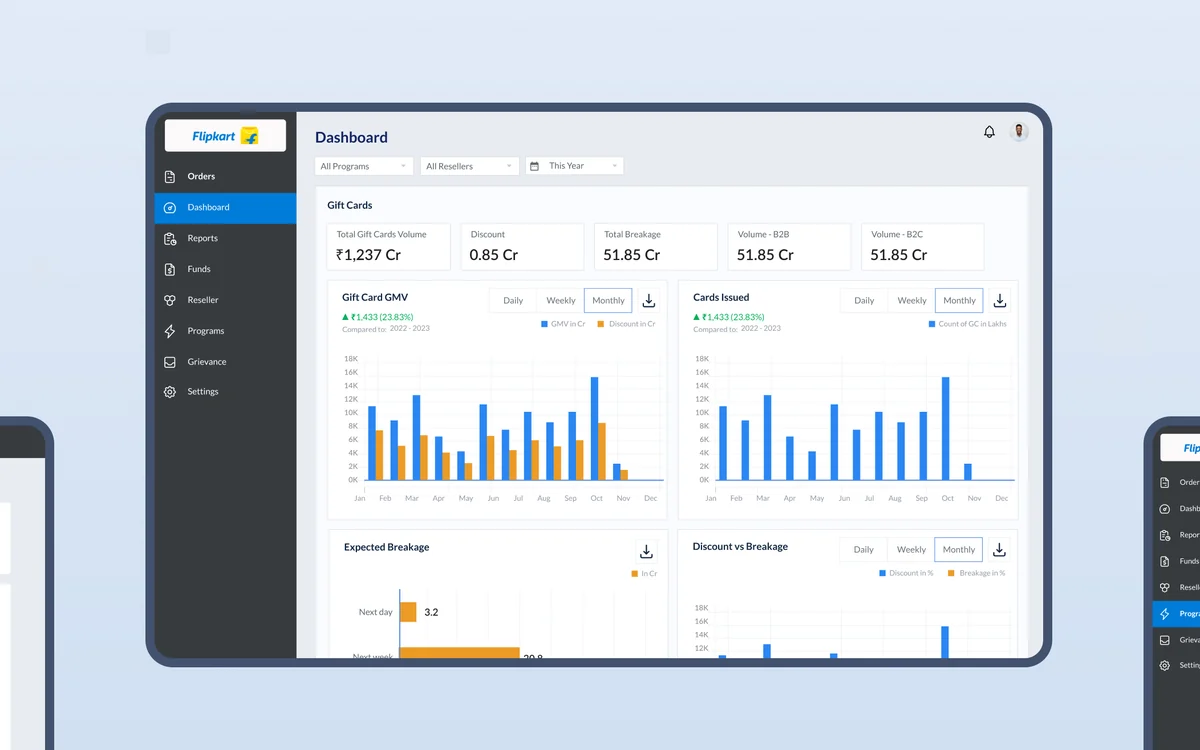
Task: Click the Dashboard gauge icon in sidebar
Action: (170, 207)
